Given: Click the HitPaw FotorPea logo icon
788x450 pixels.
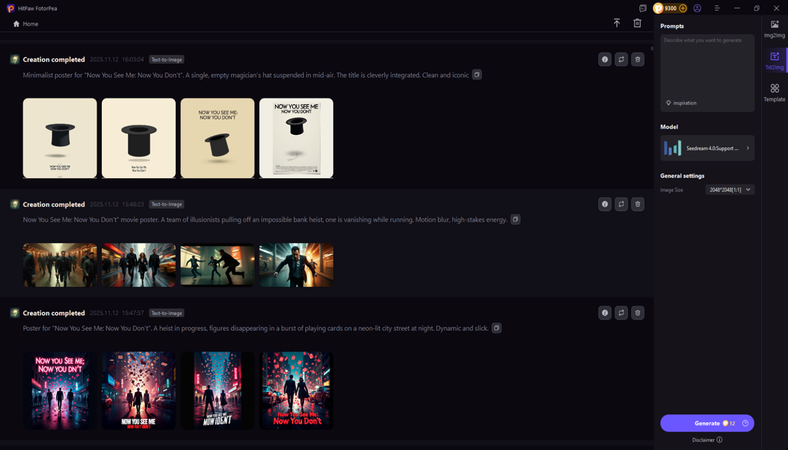Looking at the screenshot, I should click(11, 9).
